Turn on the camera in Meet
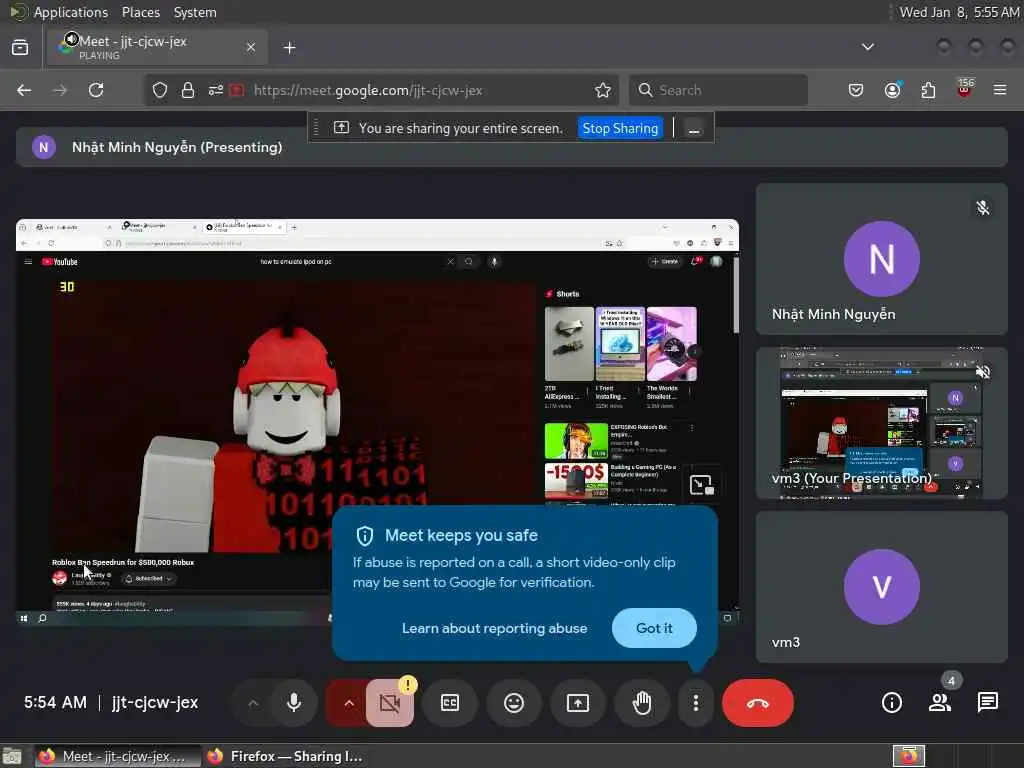The height and width of the screenshot is (768, 1024). [390, 703]
